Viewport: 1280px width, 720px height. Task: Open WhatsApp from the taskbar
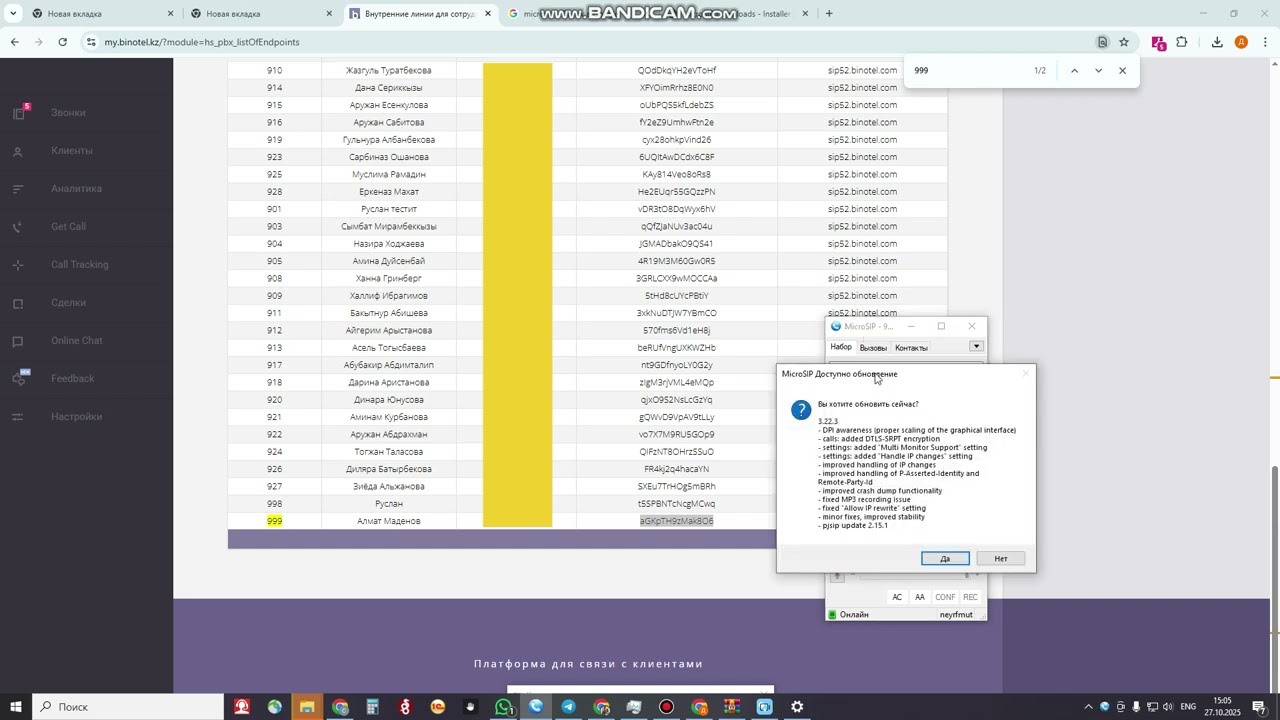[x=503, y=707]
